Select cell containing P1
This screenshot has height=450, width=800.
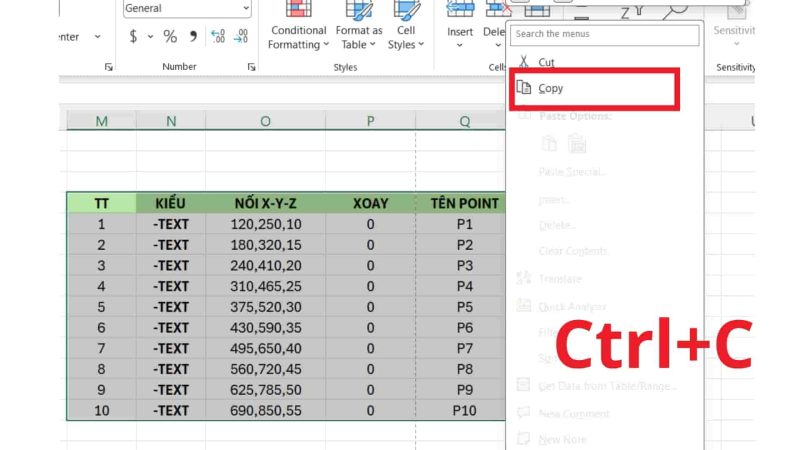[x=461, y=224]
